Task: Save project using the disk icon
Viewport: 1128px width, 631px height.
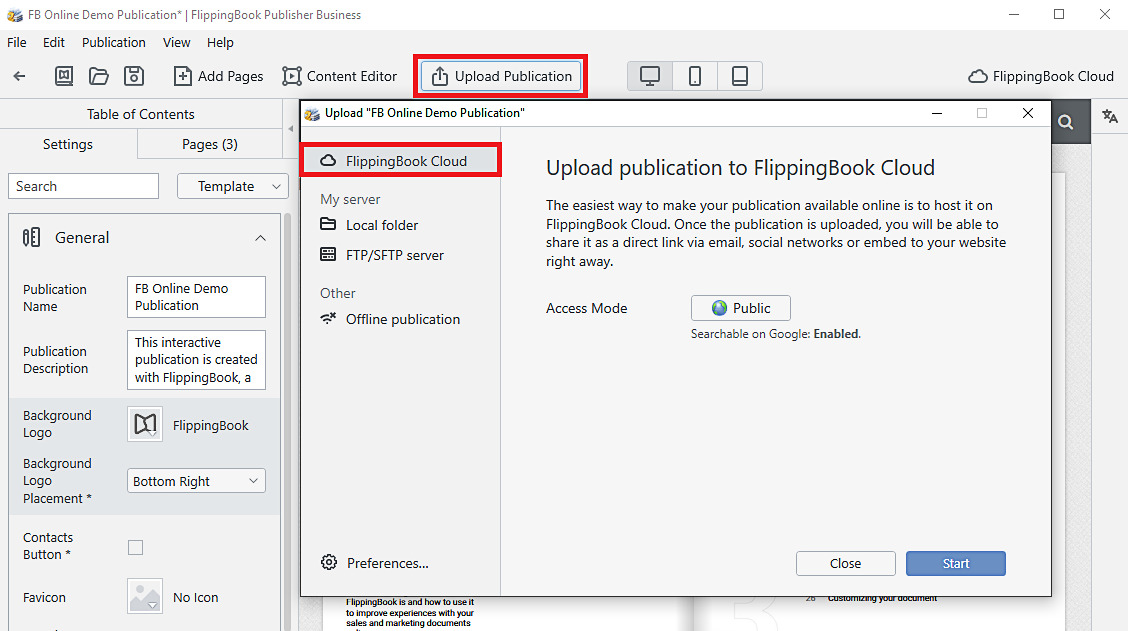Action: (x=134, y=76)
